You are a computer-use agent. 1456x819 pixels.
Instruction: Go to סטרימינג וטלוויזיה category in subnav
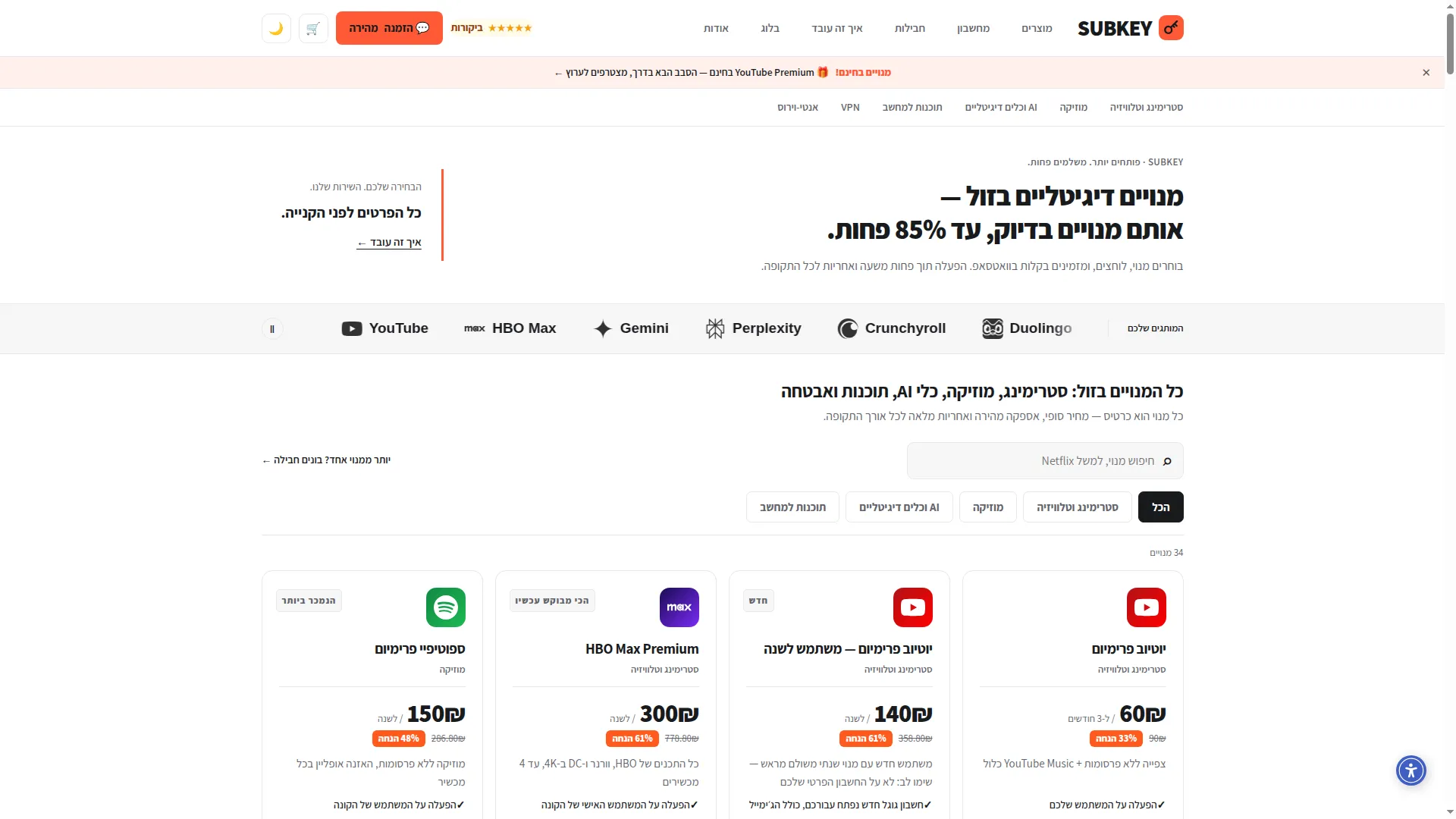point(1147,108)
